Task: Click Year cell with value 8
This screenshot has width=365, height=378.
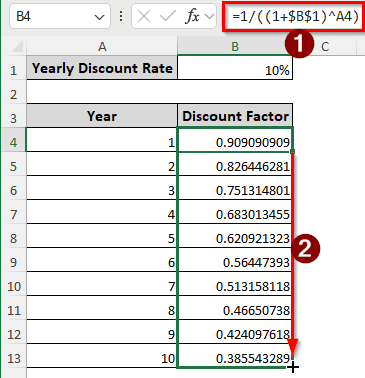Action: 102,308
